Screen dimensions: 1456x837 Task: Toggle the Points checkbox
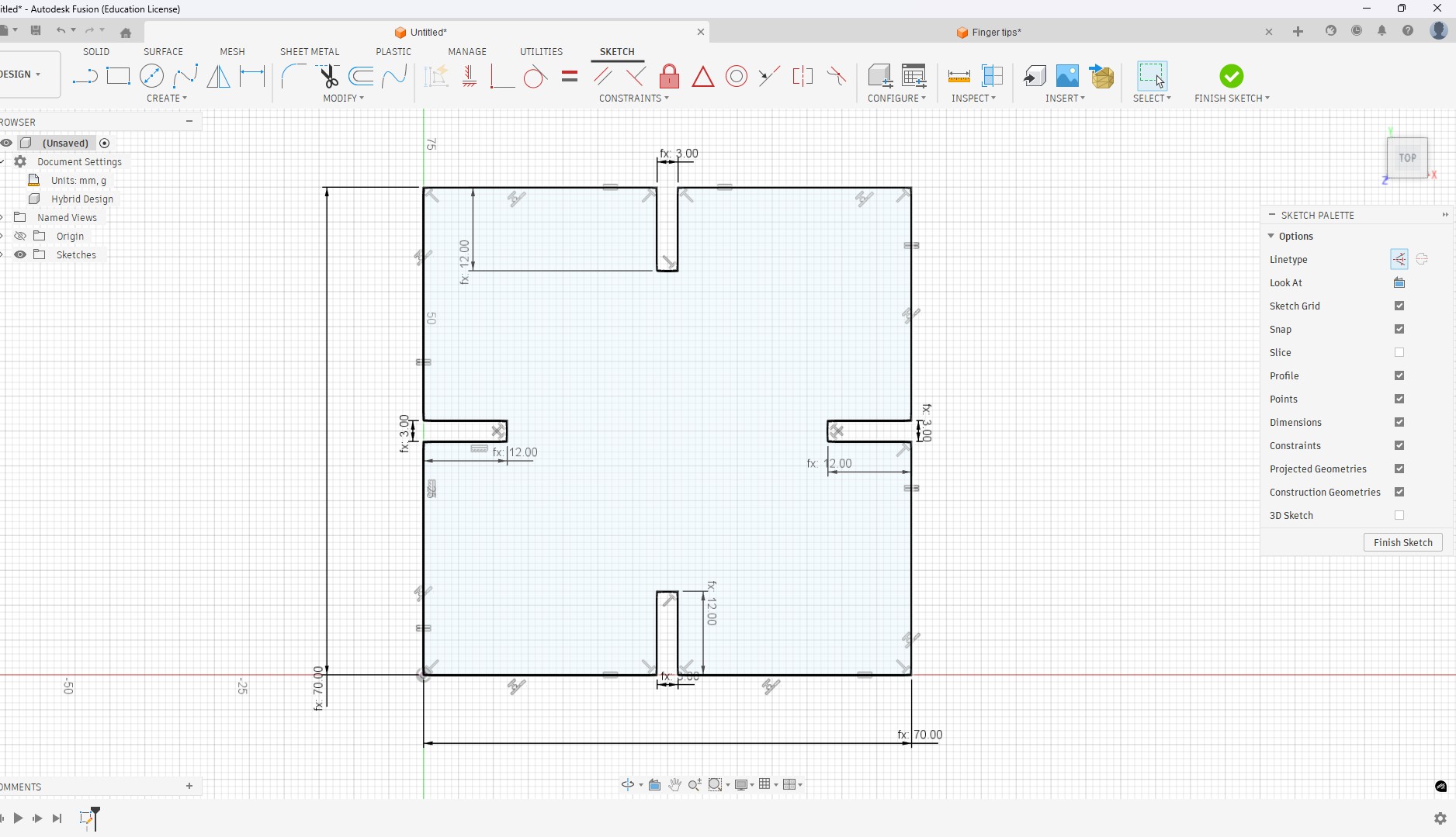(x=1399, y=399)
